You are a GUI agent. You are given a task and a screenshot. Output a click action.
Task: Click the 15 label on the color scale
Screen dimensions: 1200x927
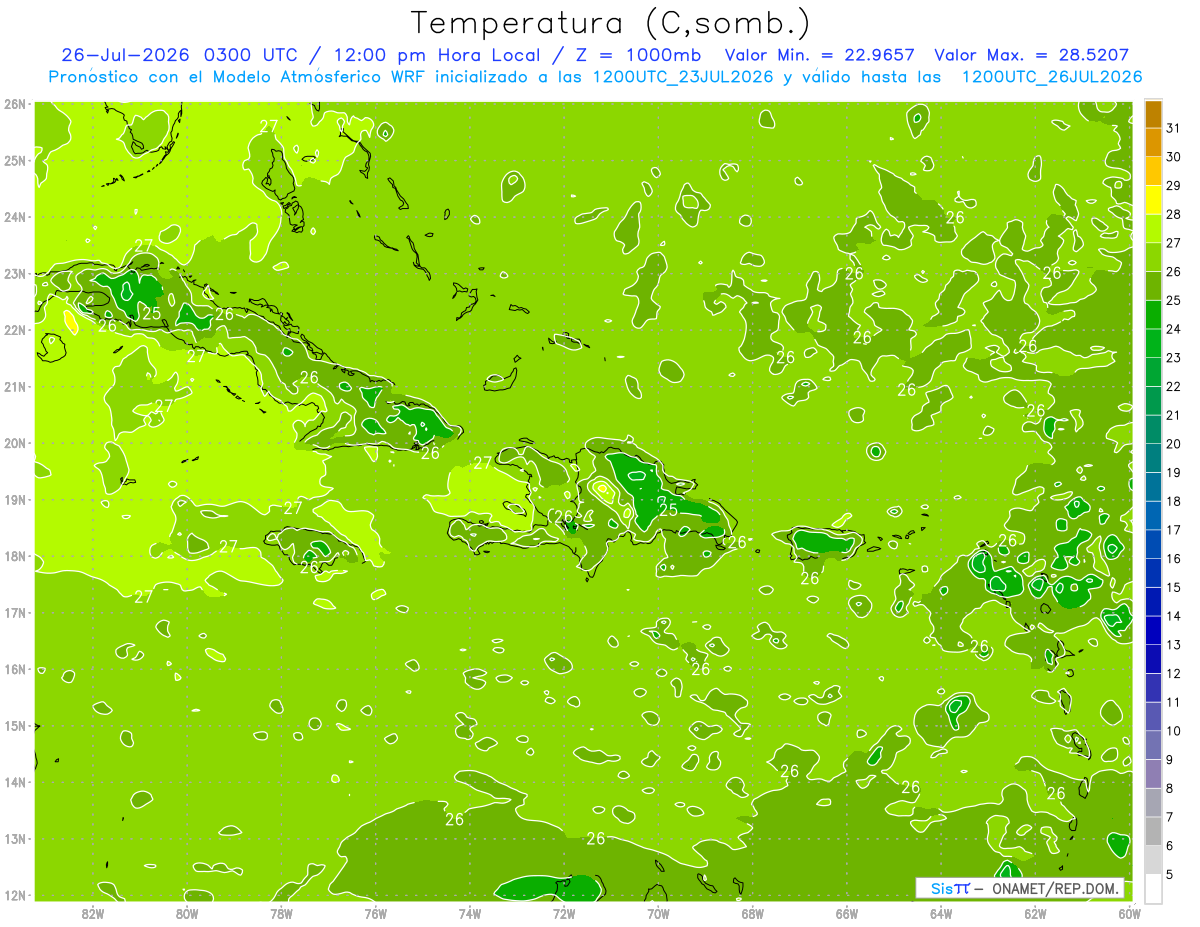click(1173, 587)
